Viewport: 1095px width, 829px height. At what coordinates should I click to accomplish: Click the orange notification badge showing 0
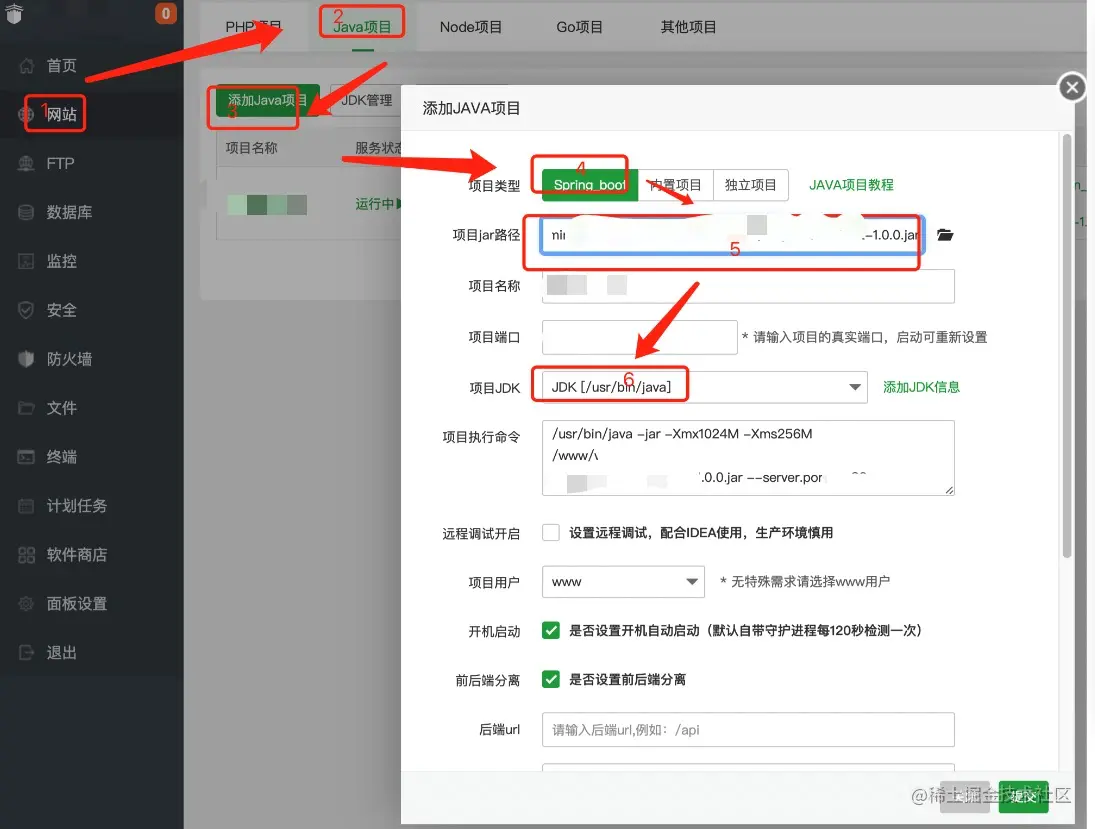[x=166, y=13]
